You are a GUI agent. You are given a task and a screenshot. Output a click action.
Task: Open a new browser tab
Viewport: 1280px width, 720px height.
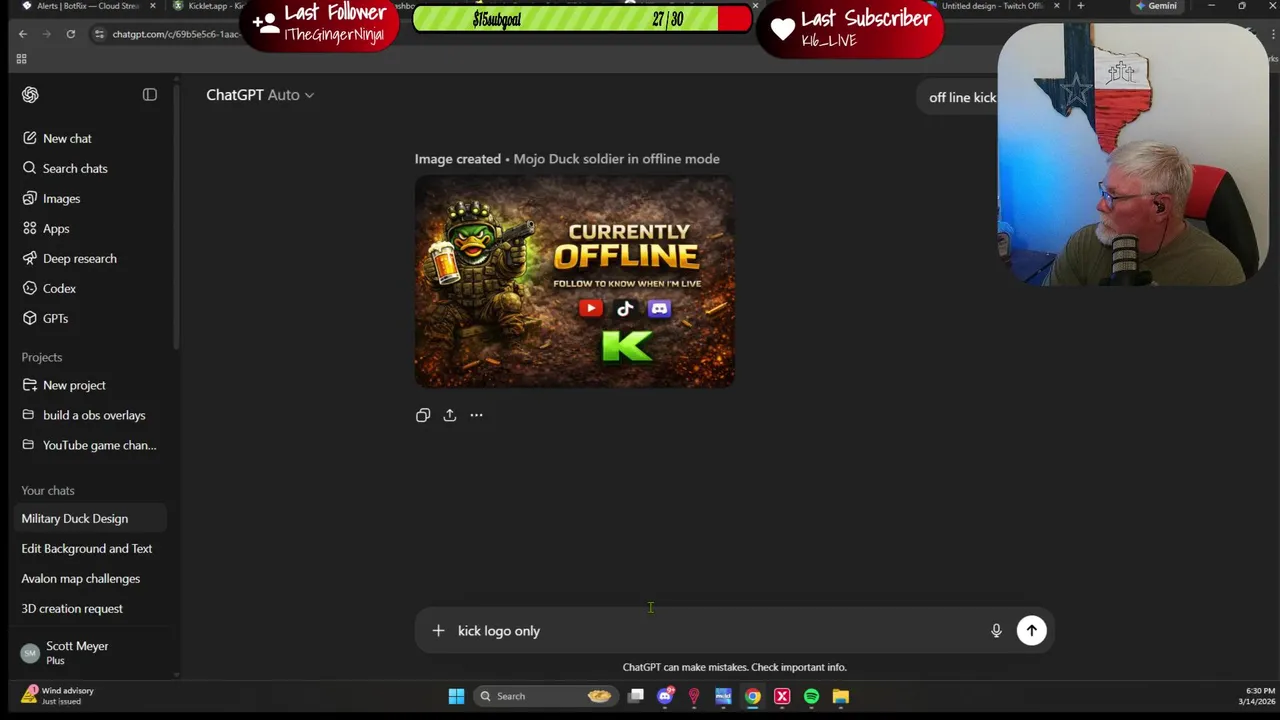[x=1080, y=6]
